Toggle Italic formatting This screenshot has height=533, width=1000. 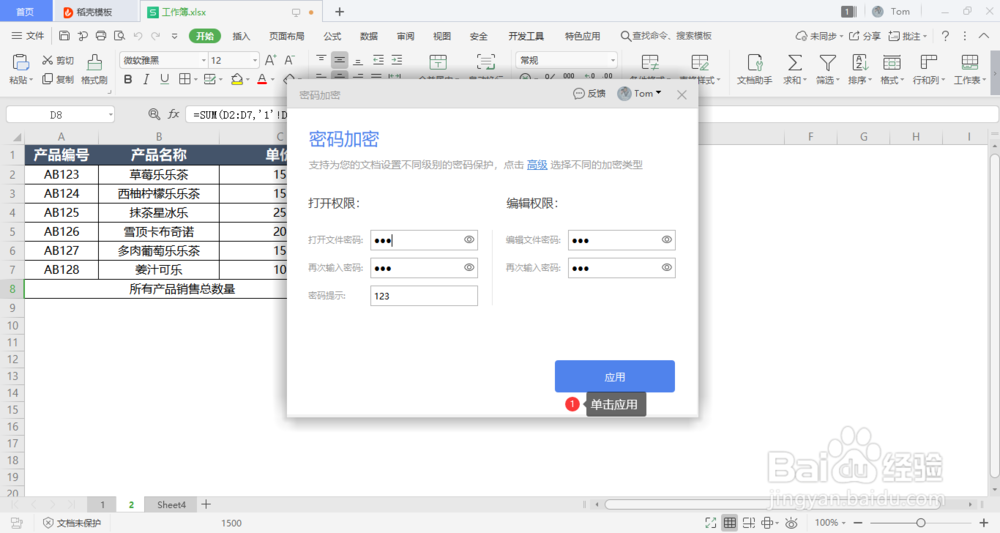tap(146, 79)
